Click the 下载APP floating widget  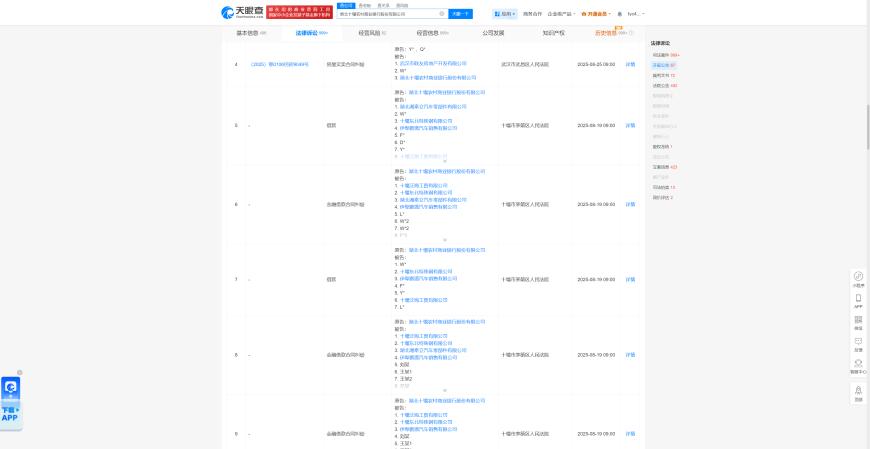point(11,402)
